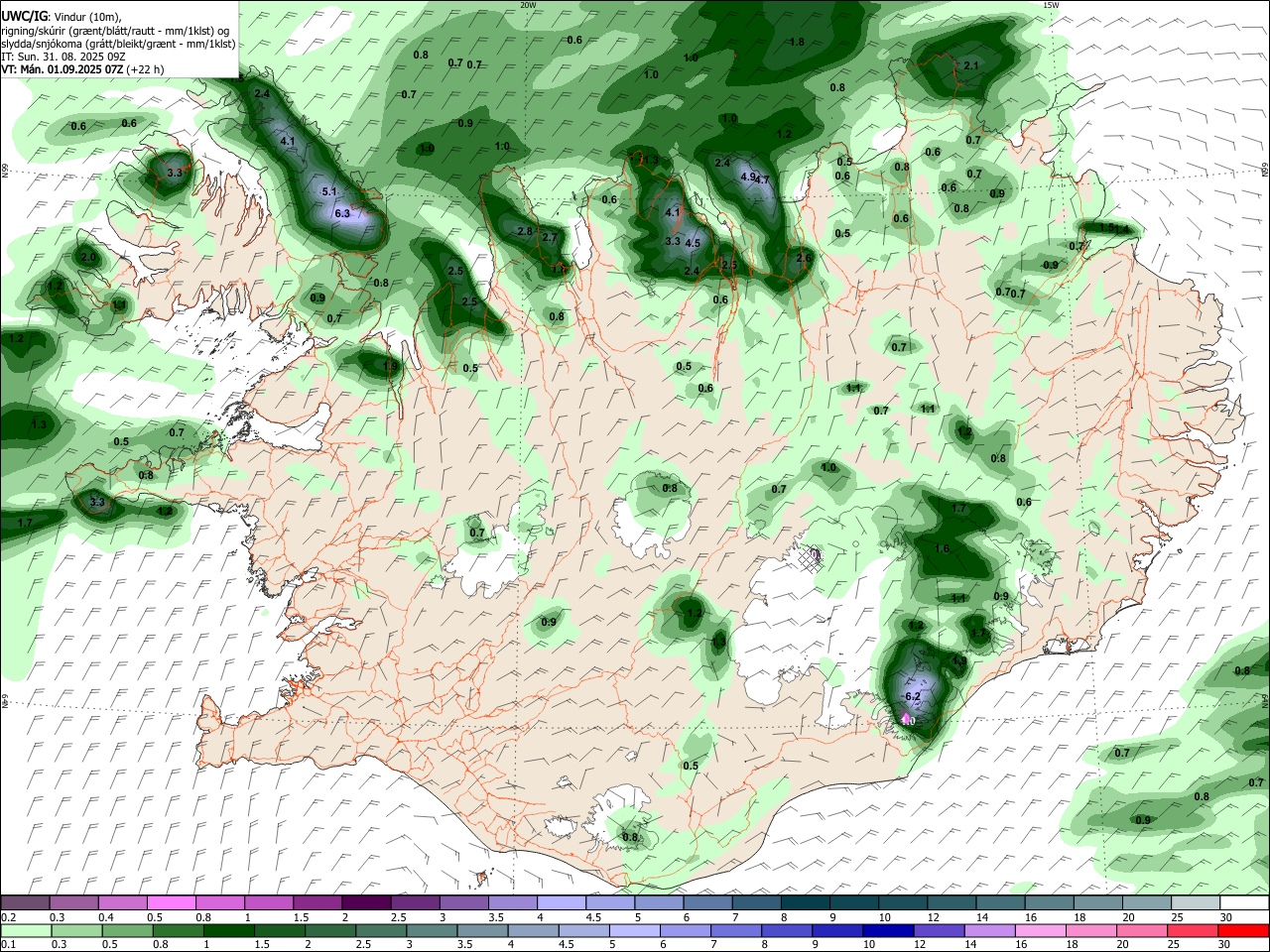Click the '20W' longitude label
Image resolution: width=1270 pixels, height=952 pixels.
528,5
